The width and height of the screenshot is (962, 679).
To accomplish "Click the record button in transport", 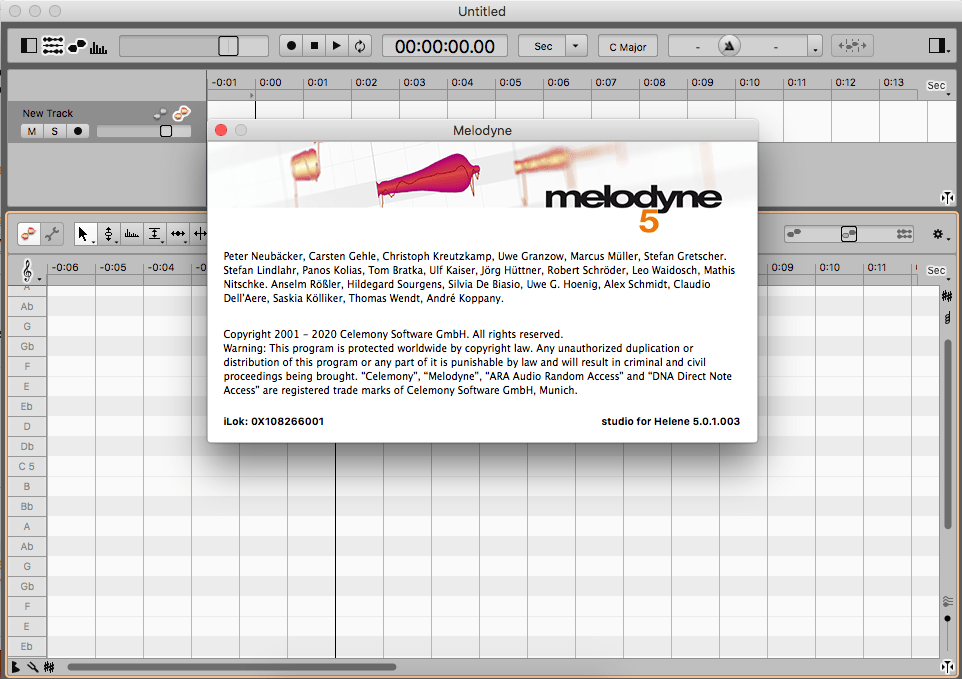I will 291,45.
